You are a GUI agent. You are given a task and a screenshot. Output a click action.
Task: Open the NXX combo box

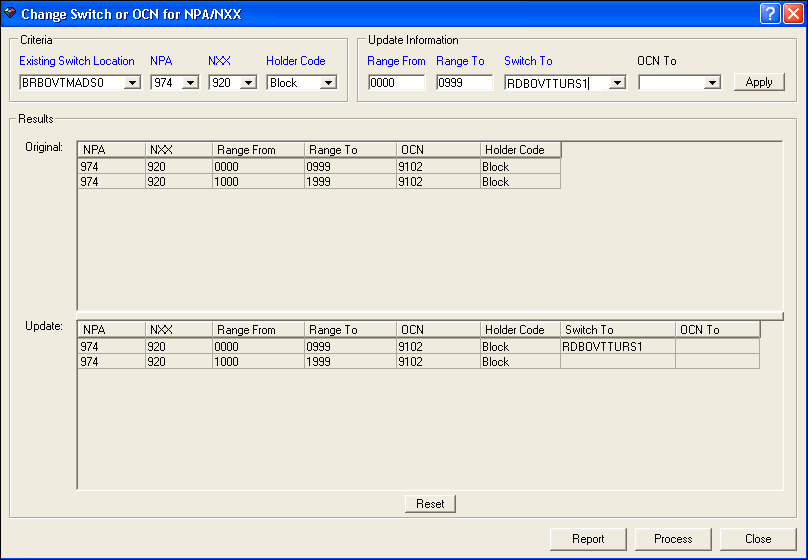pos(247,83)
